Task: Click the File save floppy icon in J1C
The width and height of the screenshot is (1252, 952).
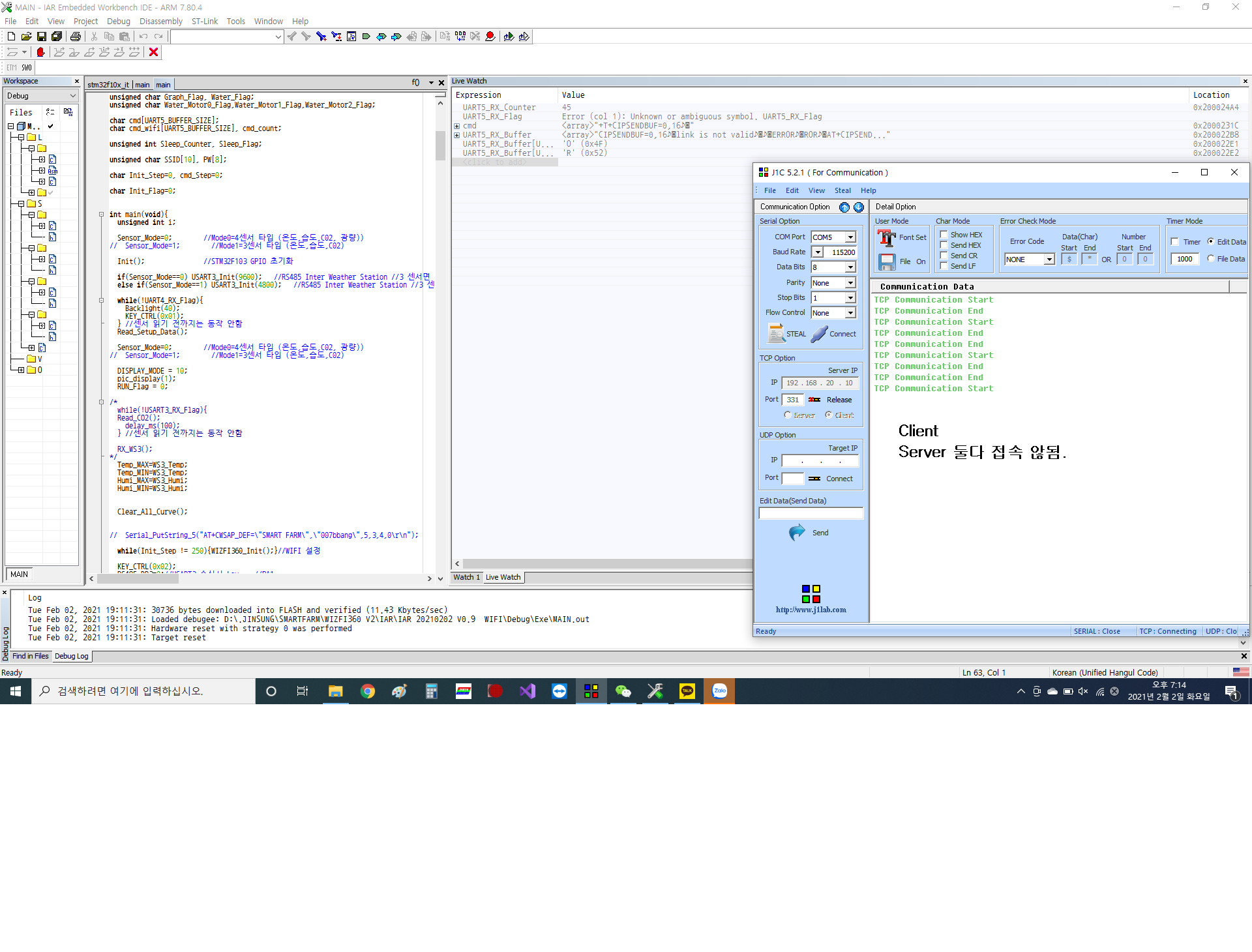Action: (887, 261)
